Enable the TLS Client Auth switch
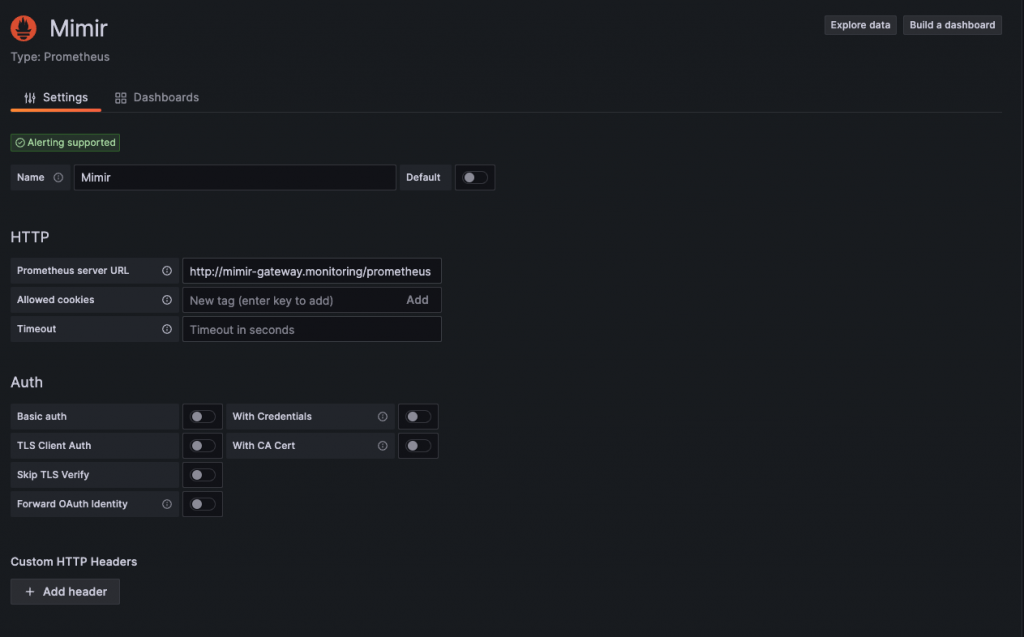 202,446
